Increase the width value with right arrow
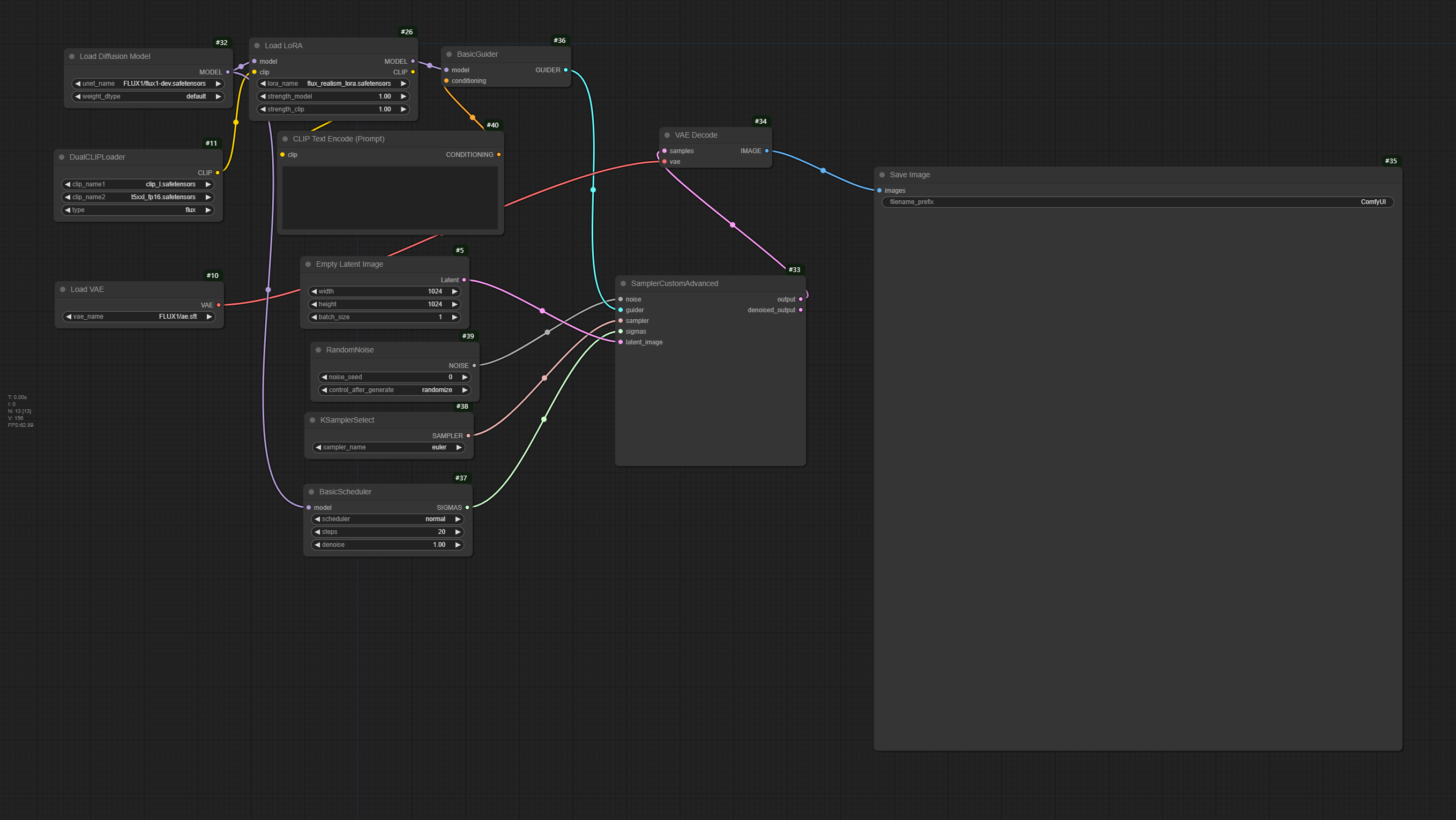The image size is (1456, 820). click(x=454, y=291)
